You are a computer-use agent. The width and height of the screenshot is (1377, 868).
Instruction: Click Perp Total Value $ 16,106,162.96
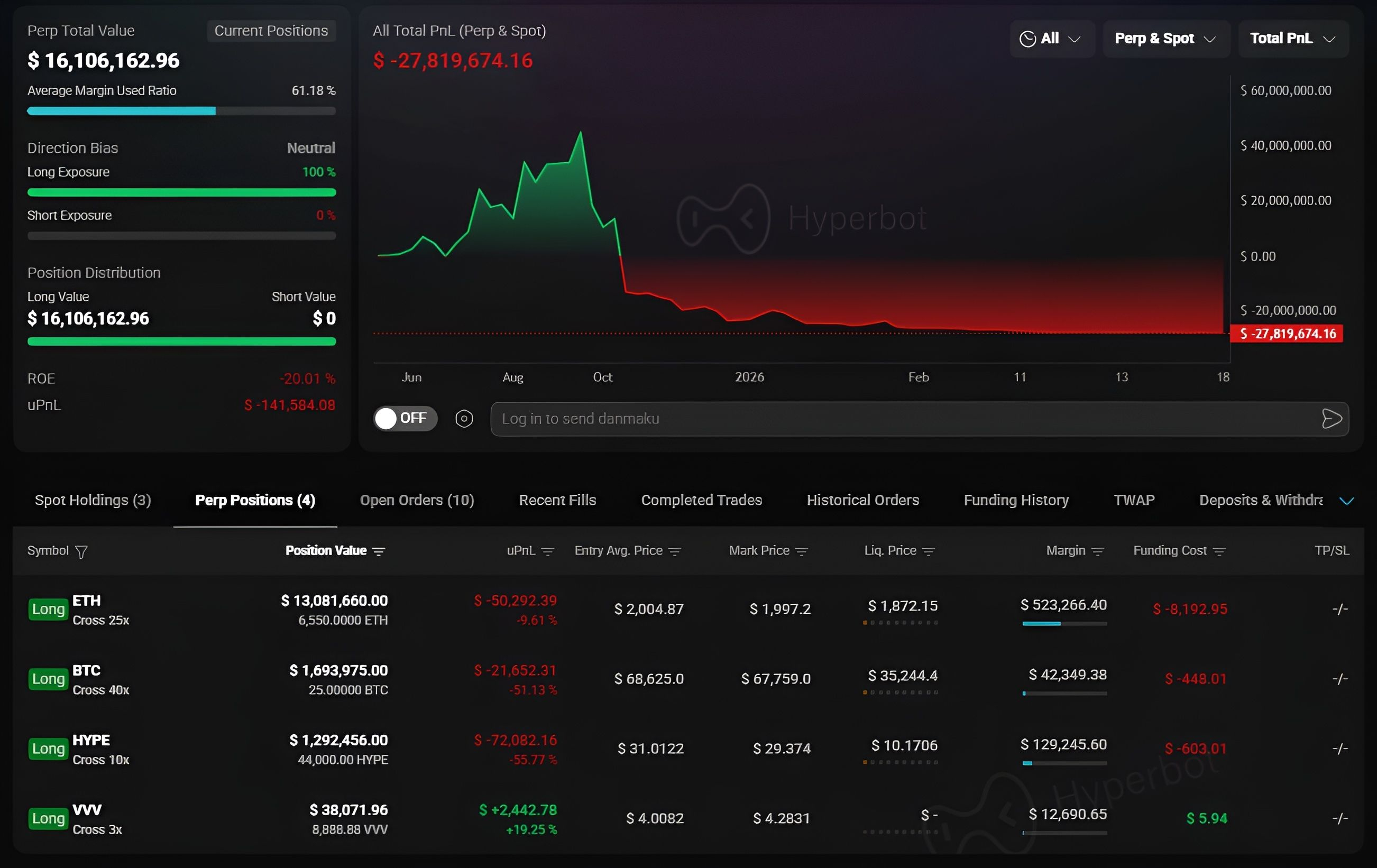click(104, 61)
